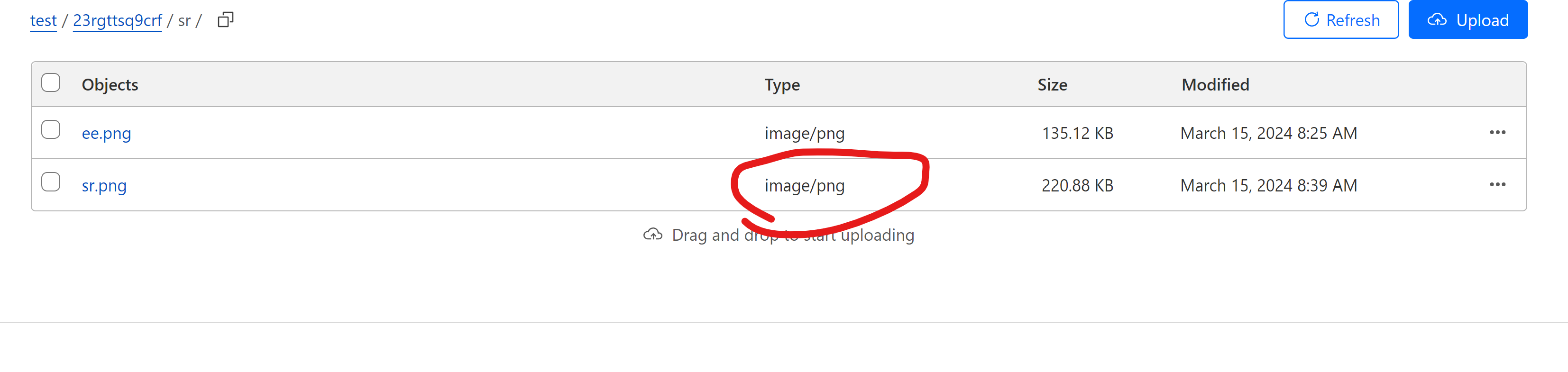Screen dimensions: 1568x372
Task: Click the Type column header
Action: 782,85
